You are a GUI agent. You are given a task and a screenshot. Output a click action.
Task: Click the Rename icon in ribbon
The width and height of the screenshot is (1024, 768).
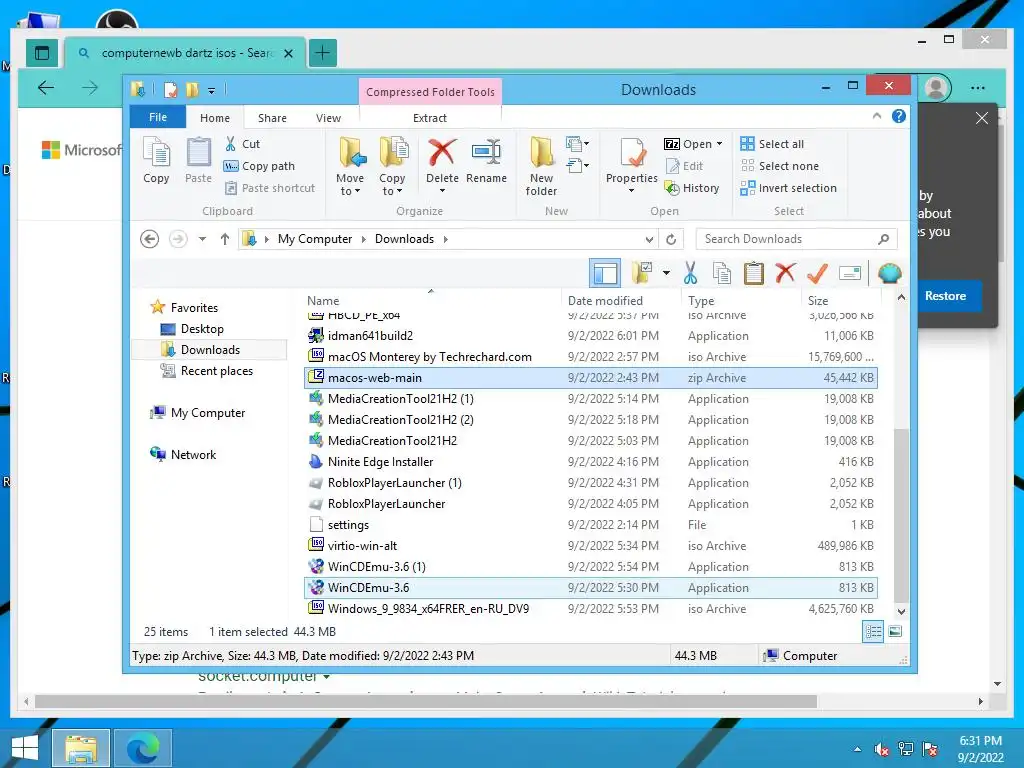[x=486, y=161]
